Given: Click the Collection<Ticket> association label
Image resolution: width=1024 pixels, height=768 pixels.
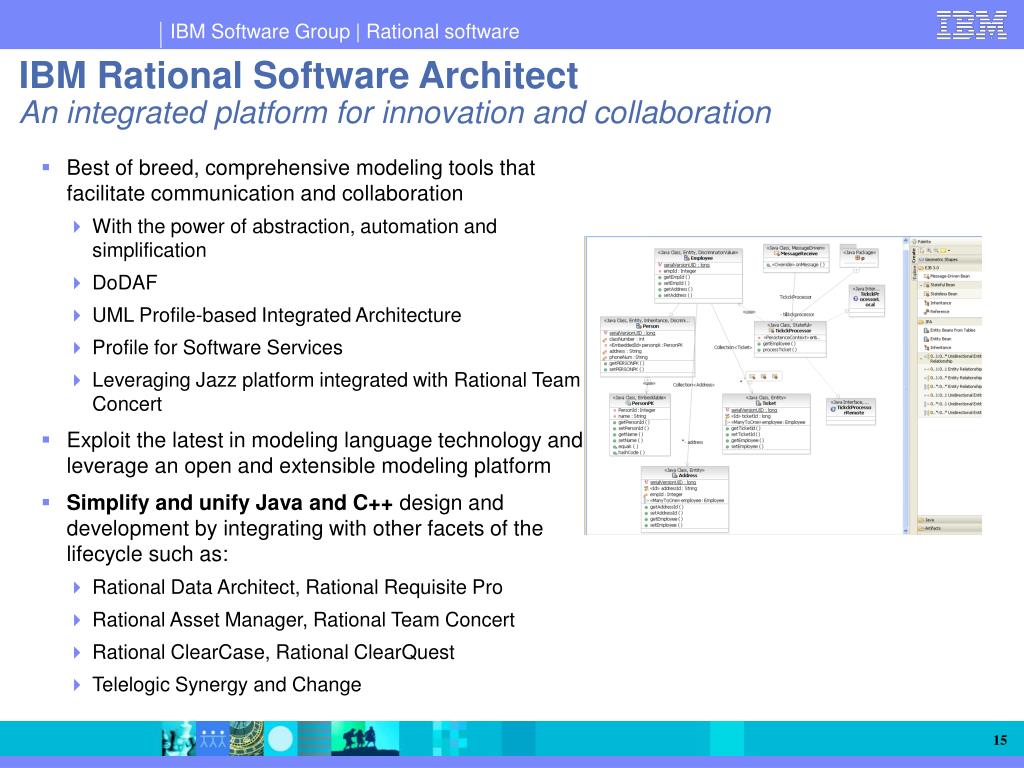Looking at the screenshot, I should coord(733,347).
